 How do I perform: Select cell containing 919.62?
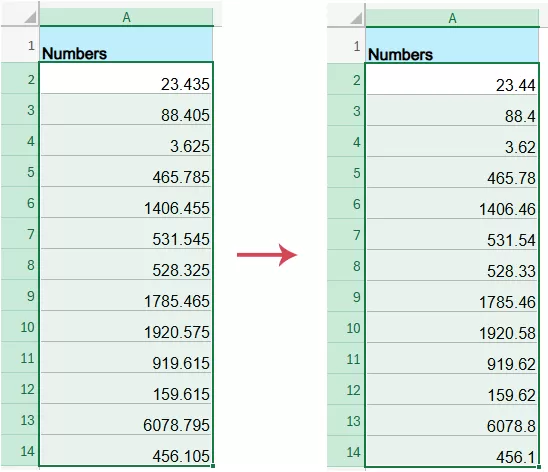tap(452, 358)
